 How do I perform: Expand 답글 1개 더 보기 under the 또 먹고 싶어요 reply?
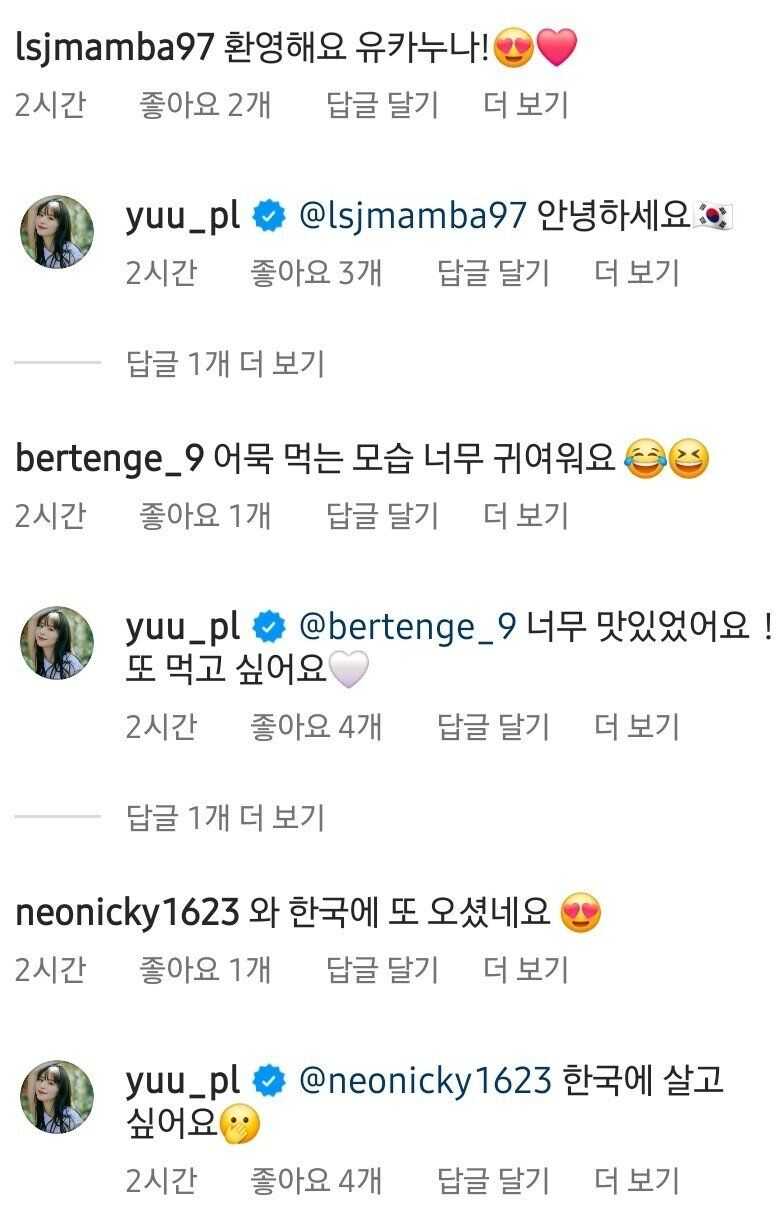click(226, 818)
